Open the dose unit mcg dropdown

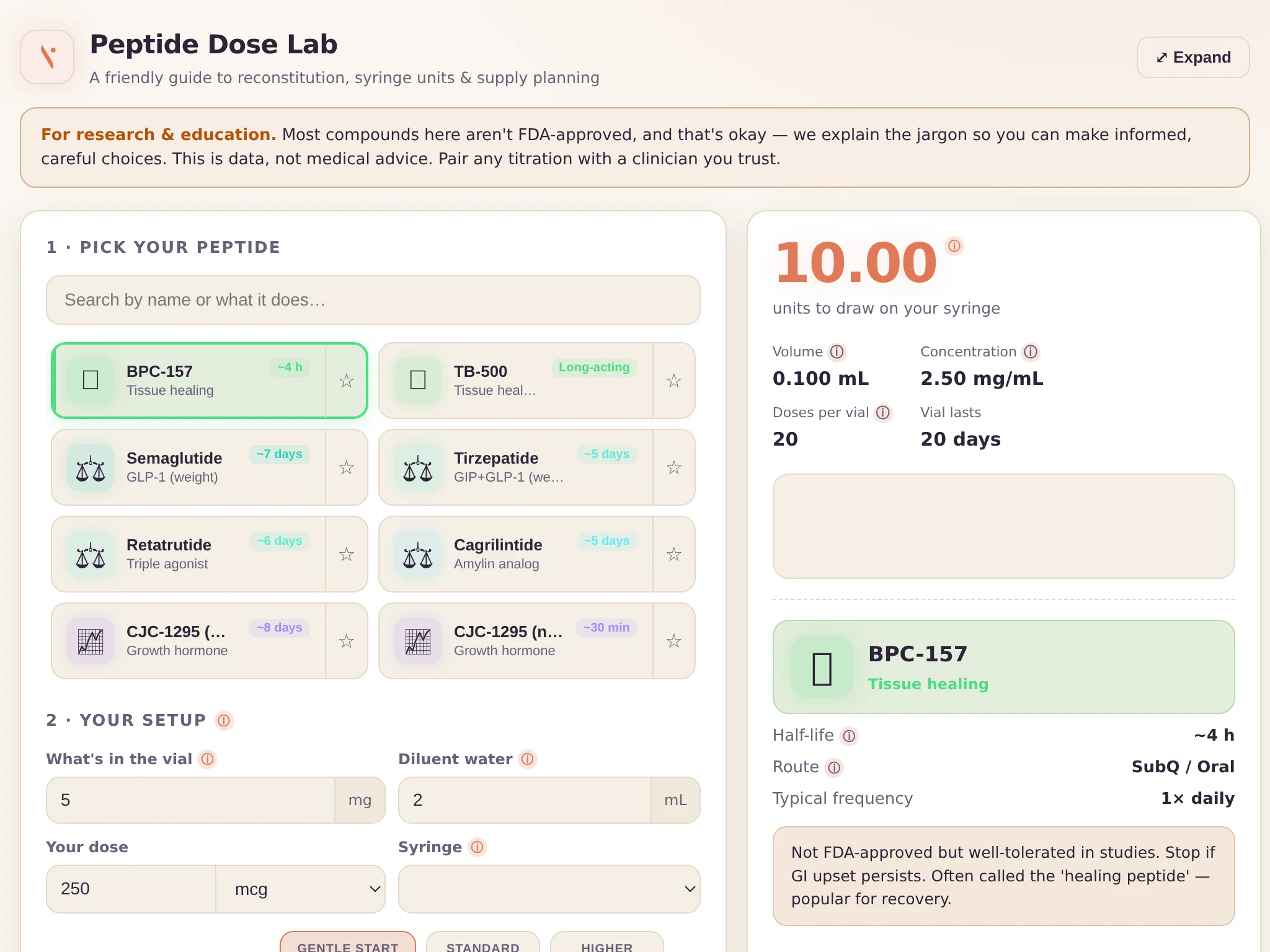tap(301, 889)
